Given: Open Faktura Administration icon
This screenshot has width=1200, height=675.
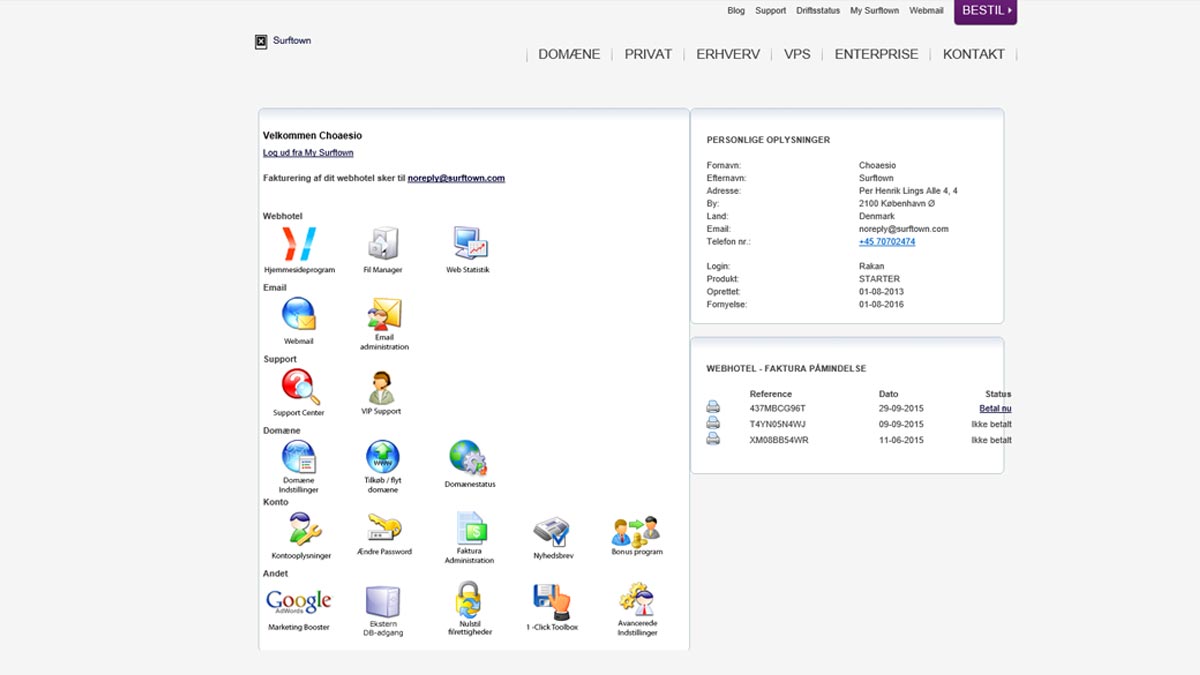Looking at the screenshot, I should tap(469, 528).
